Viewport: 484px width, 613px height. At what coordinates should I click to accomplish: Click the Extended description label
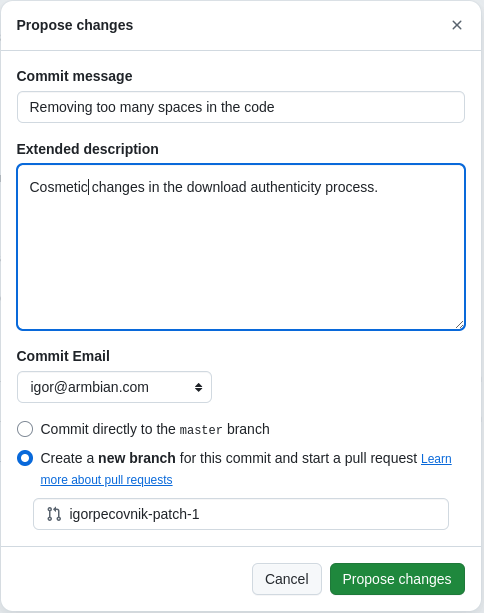tap(88, 149)
